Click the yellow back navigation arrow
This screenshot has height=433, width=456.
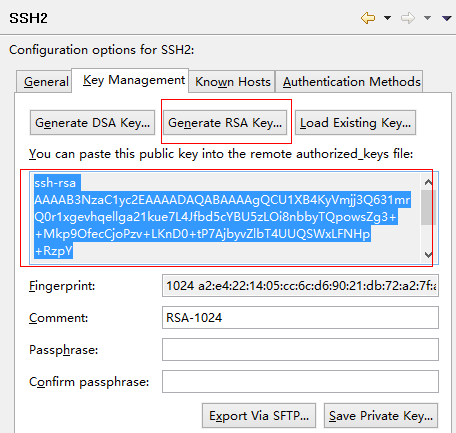368,18
